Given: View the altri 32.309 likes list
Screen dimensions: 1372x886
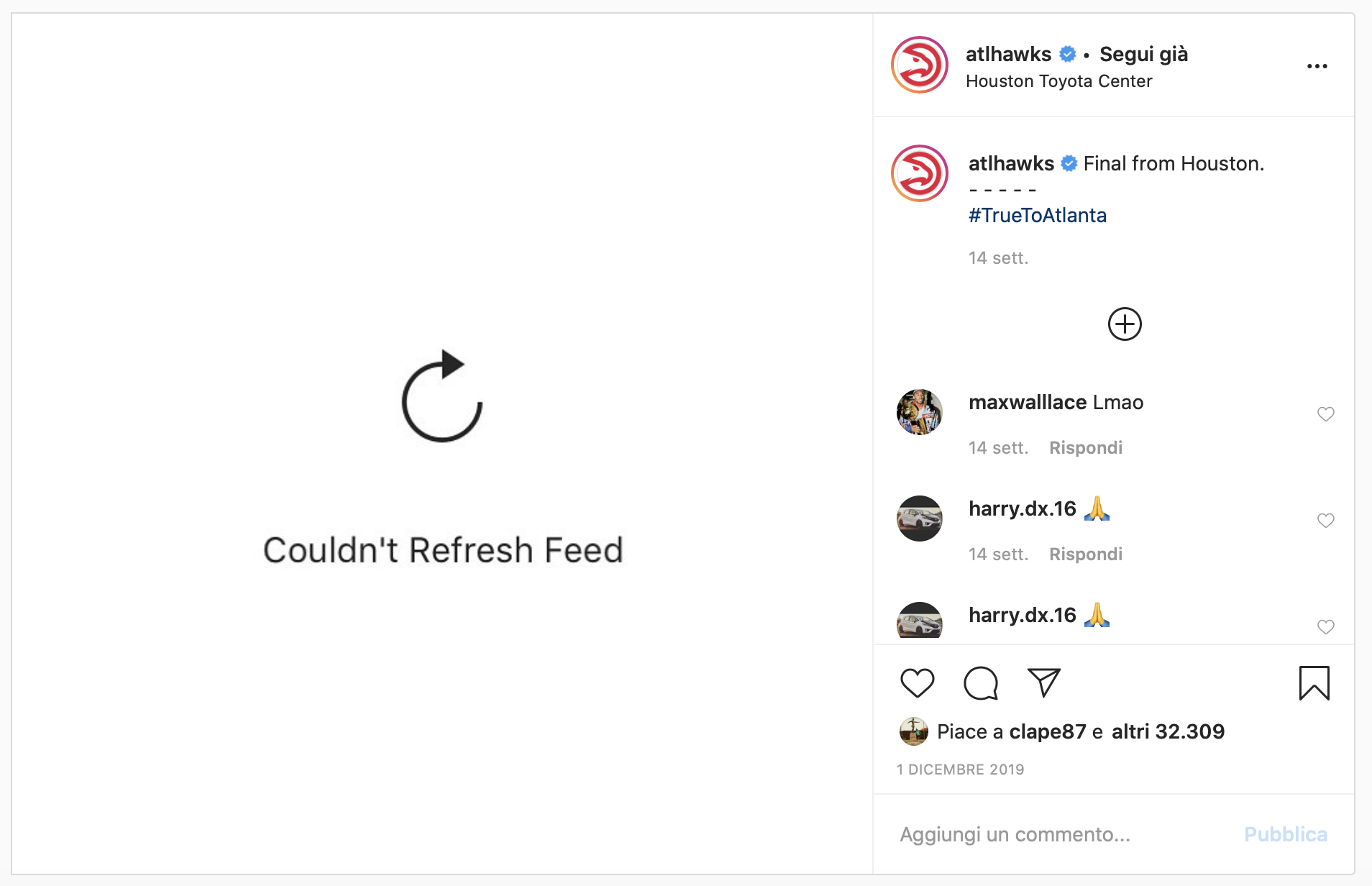Looking at the screenshot, I should point(1168,731).
